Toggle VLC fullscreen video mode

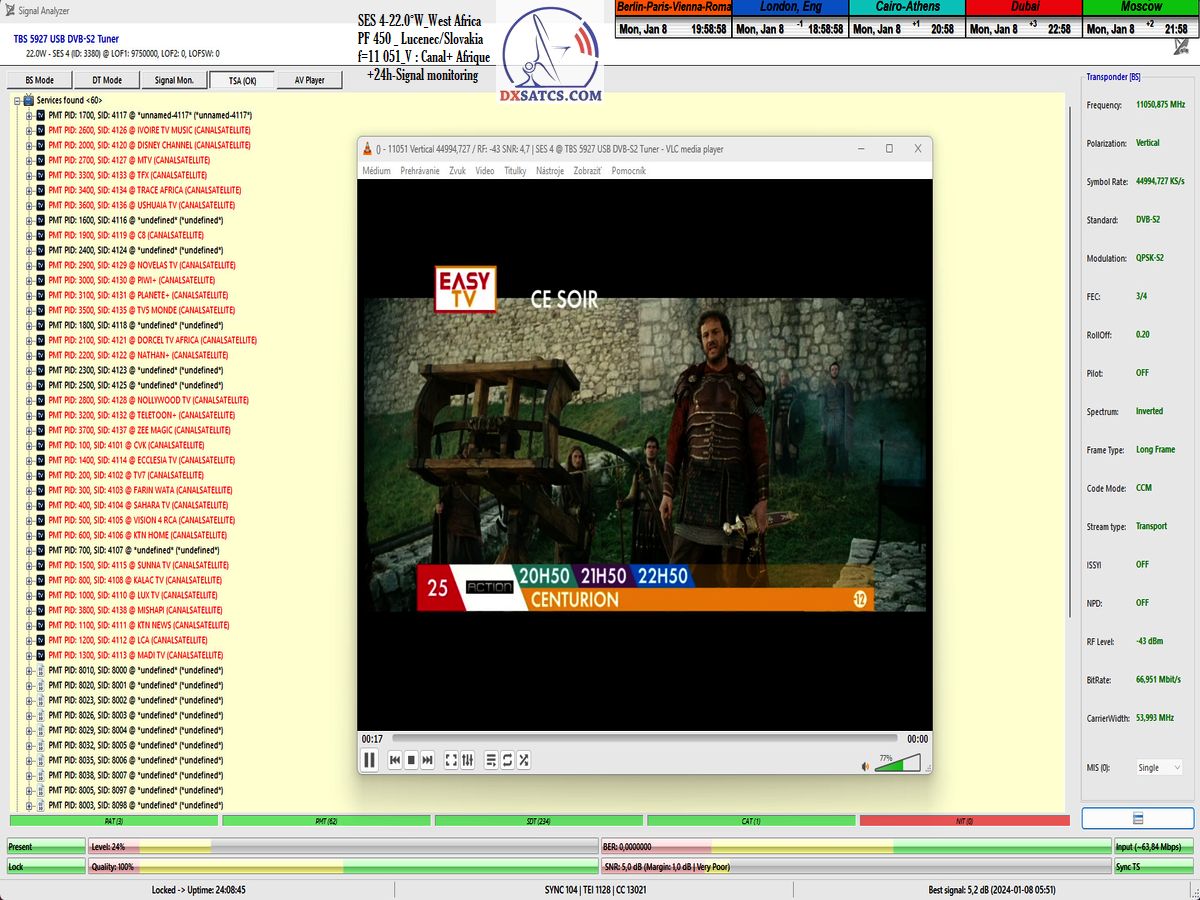[451, 761]
